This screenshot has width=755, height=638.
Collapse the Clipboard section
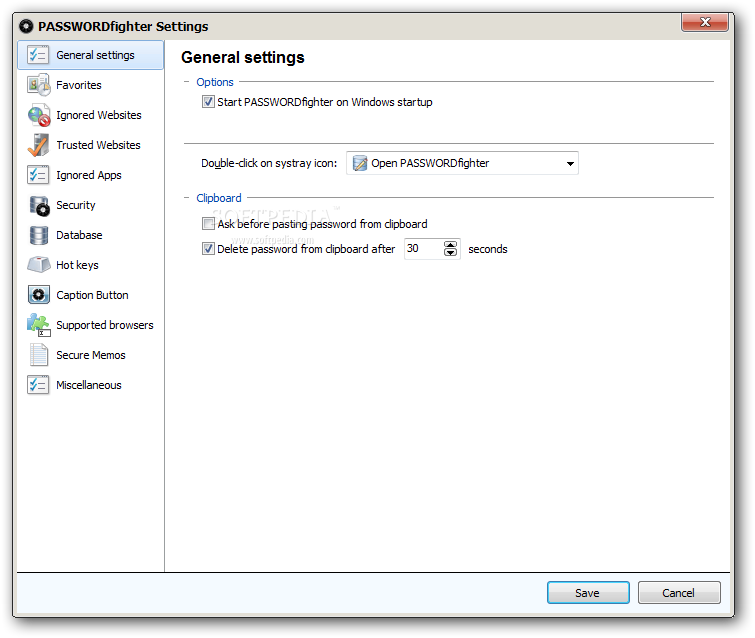(187, 198)
